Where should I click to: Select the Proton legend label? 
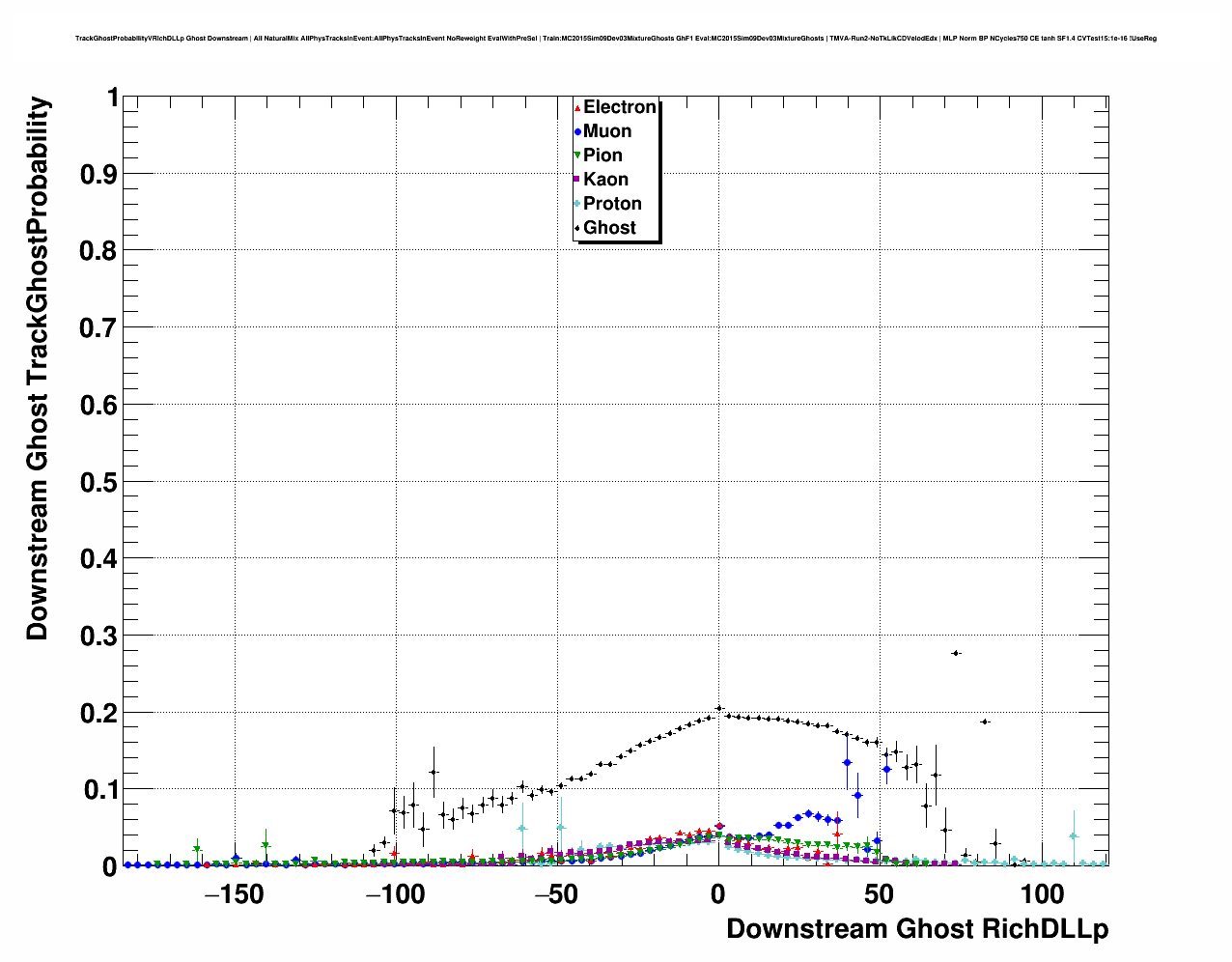612,204
